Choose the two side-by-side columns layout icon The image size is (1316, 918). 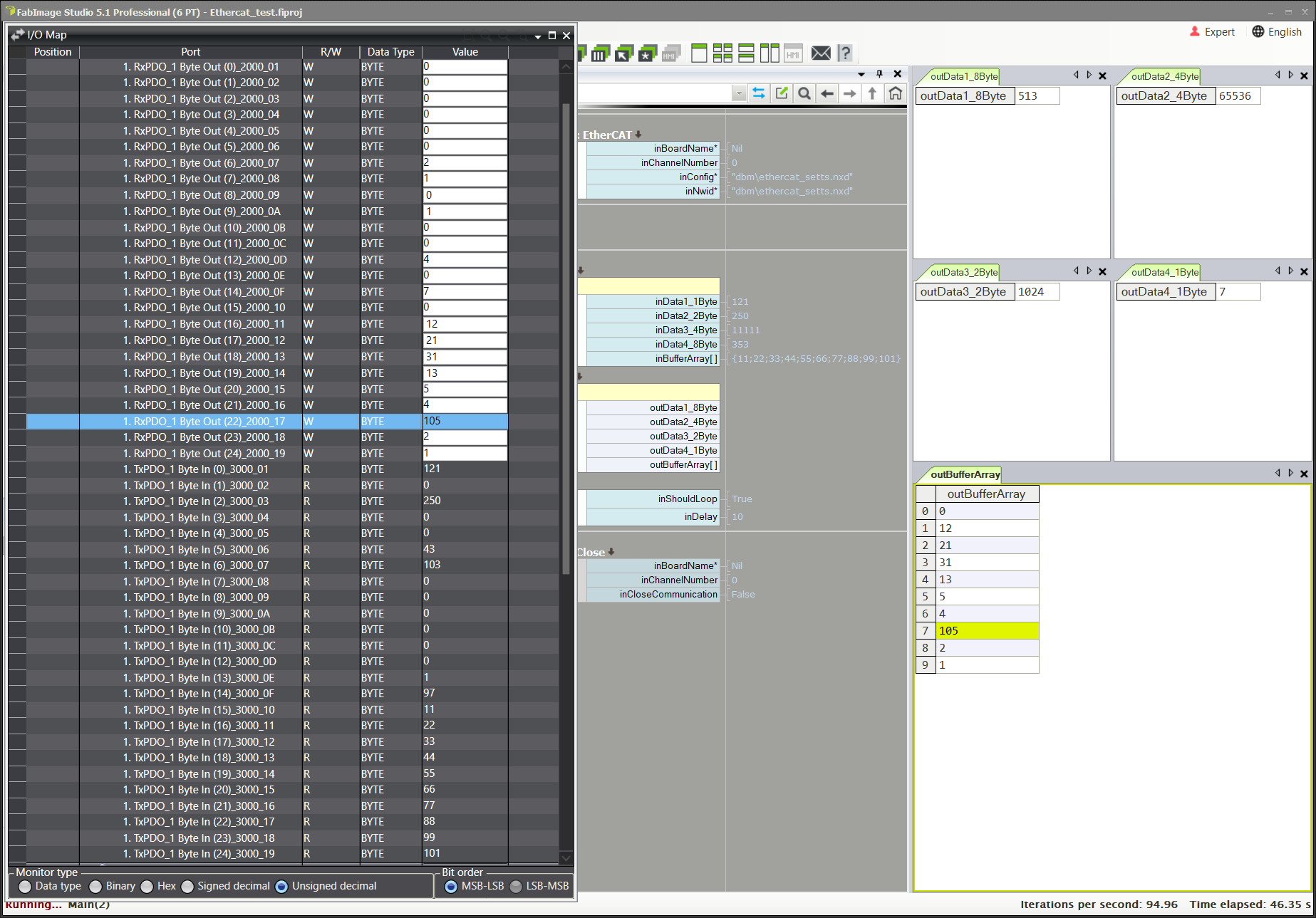pos(770,53)
